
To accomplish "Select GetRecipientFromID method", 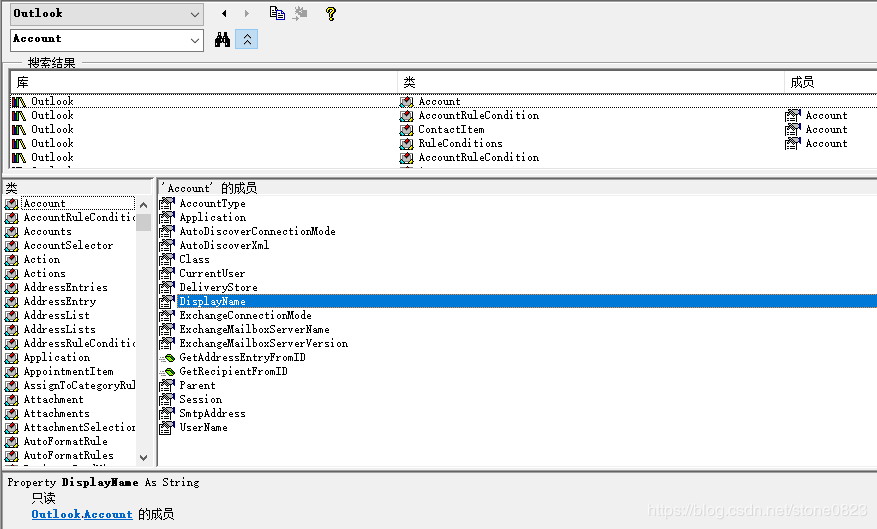I will 233,371.
